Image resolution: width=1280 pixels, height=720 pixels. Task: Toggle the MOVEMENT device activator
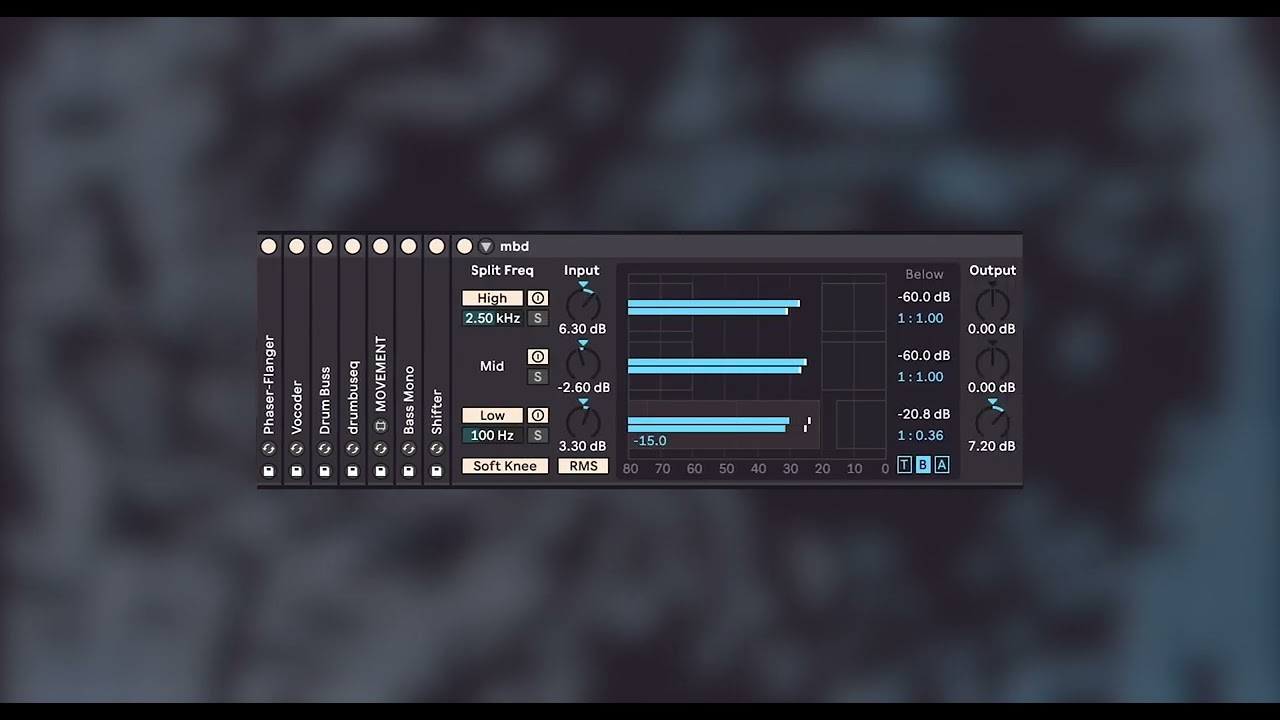coord(380,246)
